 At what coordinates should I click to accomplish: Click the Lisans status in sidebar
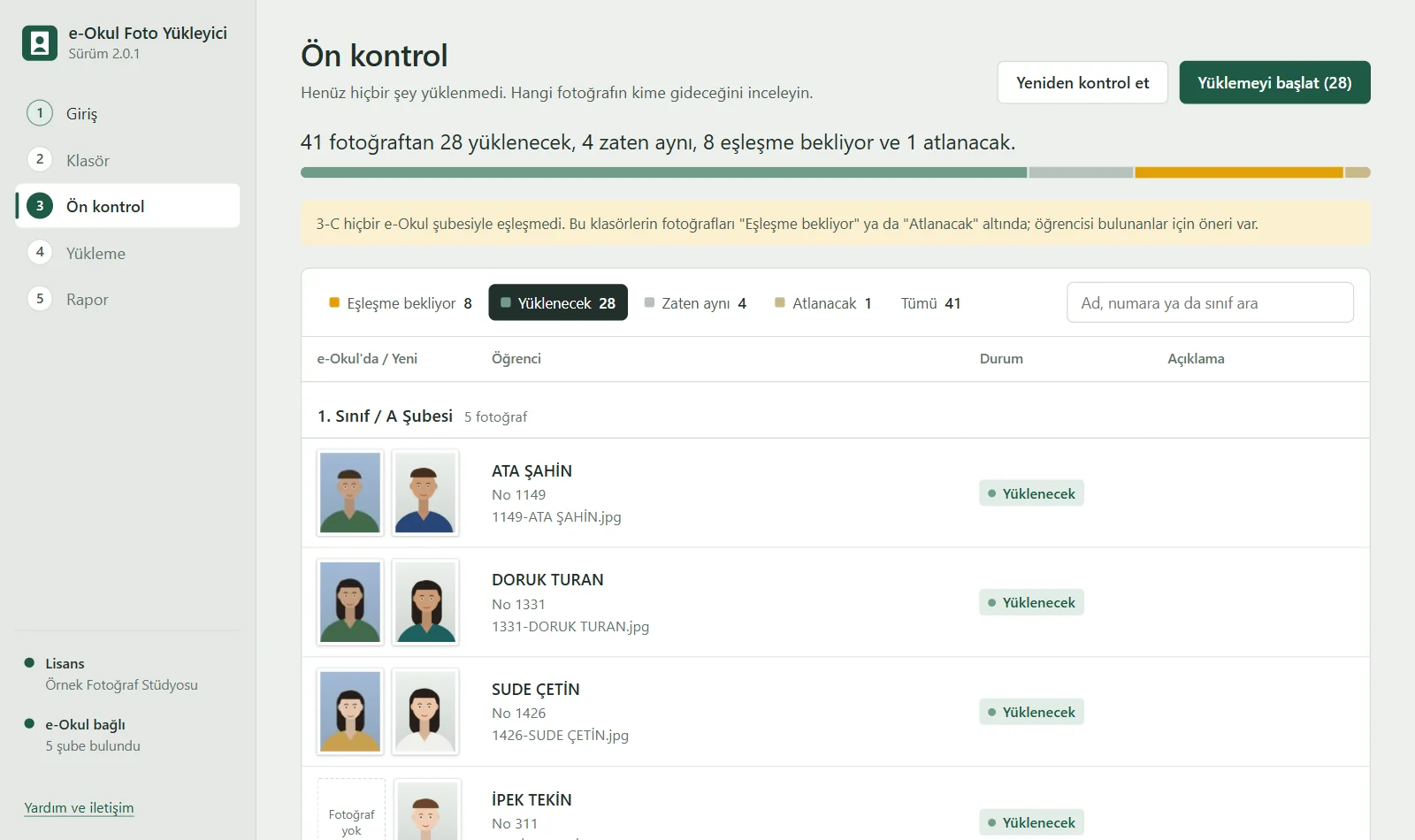111,674
